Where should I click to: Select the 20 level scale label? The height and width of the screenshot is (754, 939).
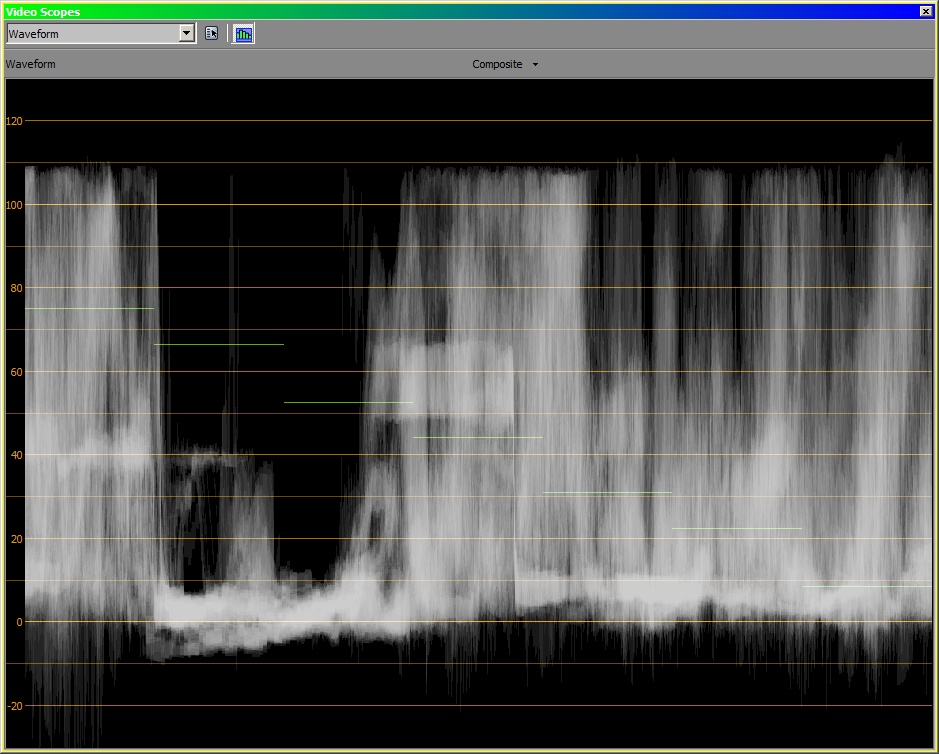[x=14, y=539]
